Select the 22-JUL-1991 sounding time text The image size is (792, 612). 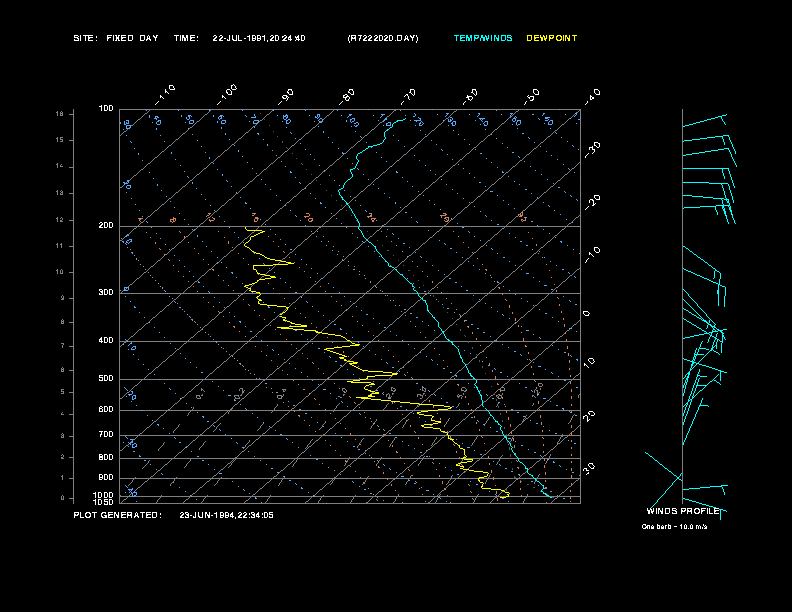tap(259, 38)
